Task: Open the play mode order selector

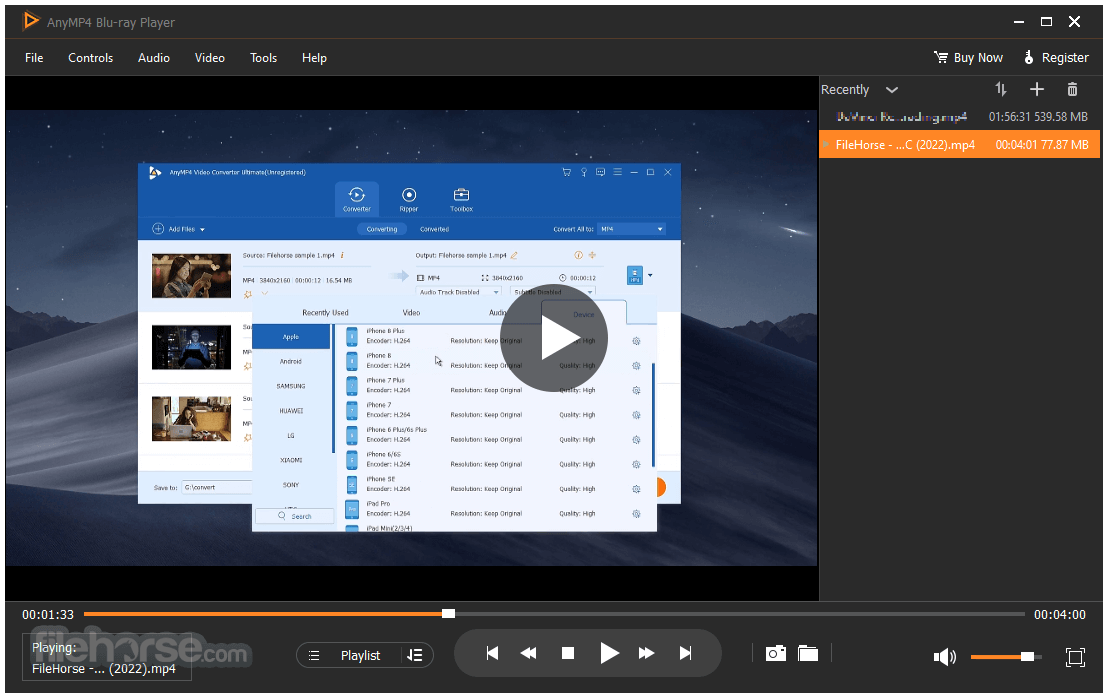Action: tap(416, 656)
